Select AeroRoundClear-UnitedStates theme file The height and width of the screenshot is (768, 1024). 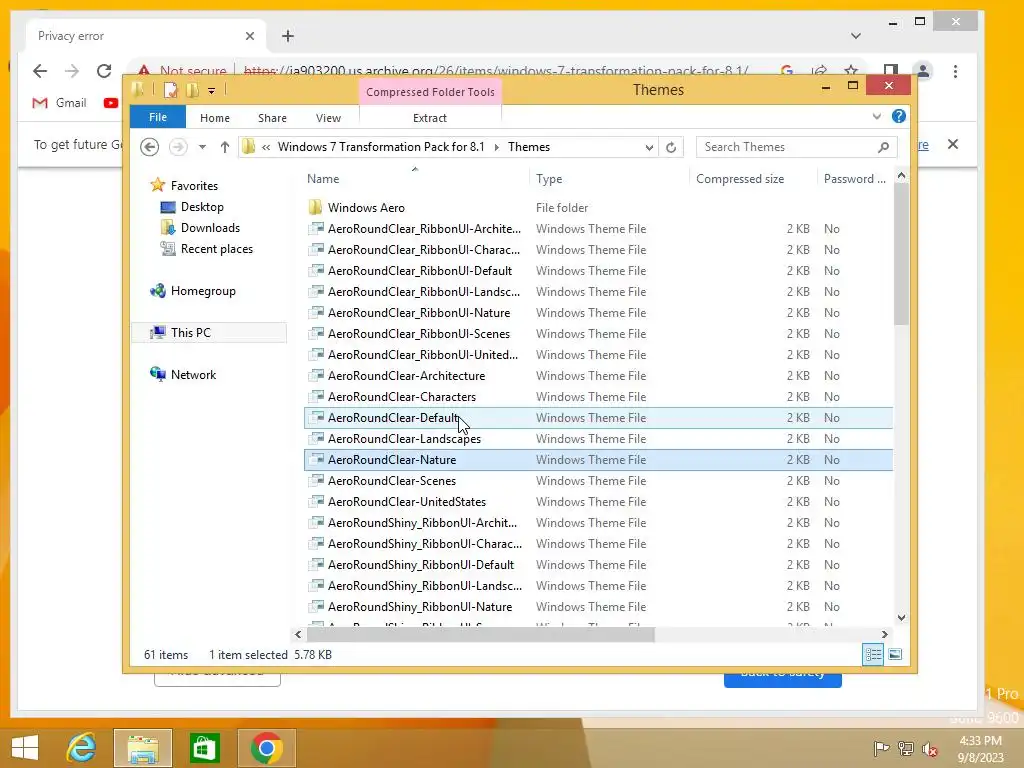(x=598, y=502)
